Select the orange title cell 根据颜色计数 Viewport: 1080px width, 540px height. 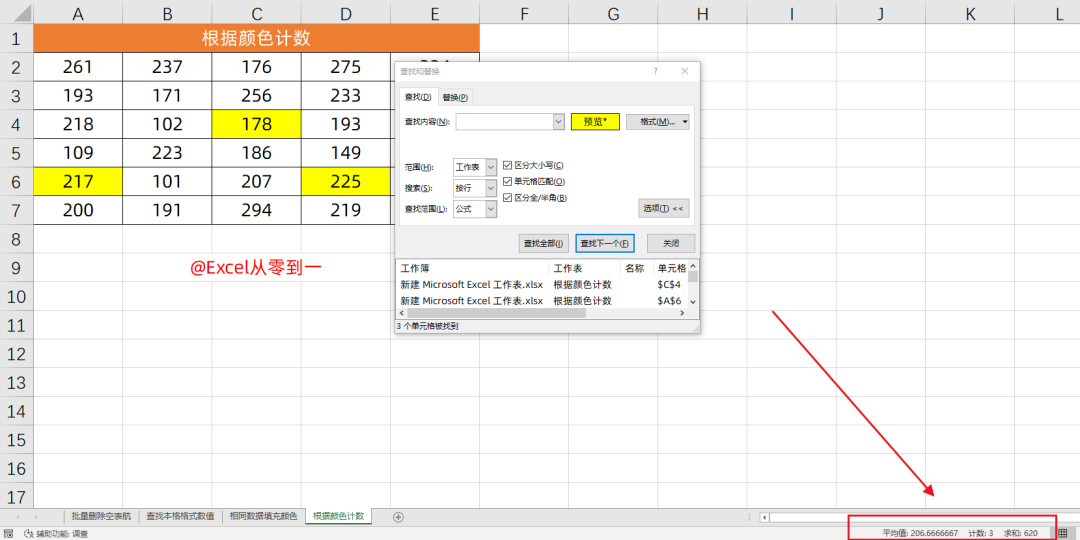pos(256,39)
